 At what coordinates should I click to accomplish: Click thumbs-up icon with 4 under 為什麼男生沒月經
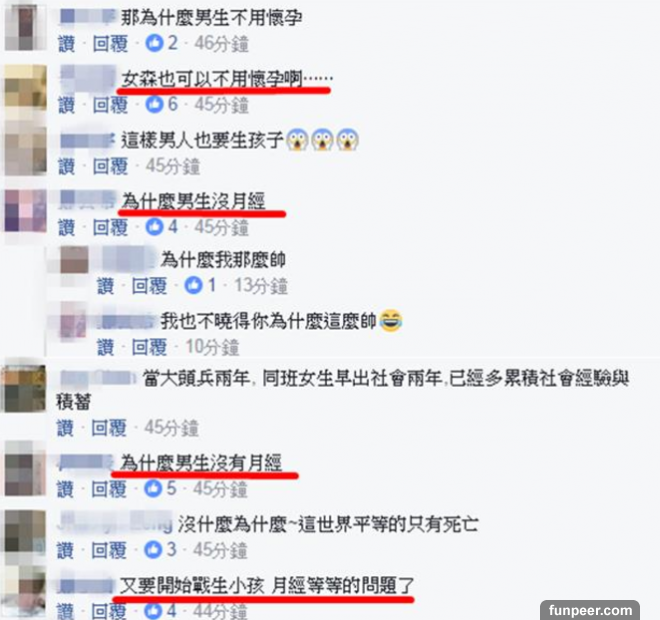tap(154, 227)
